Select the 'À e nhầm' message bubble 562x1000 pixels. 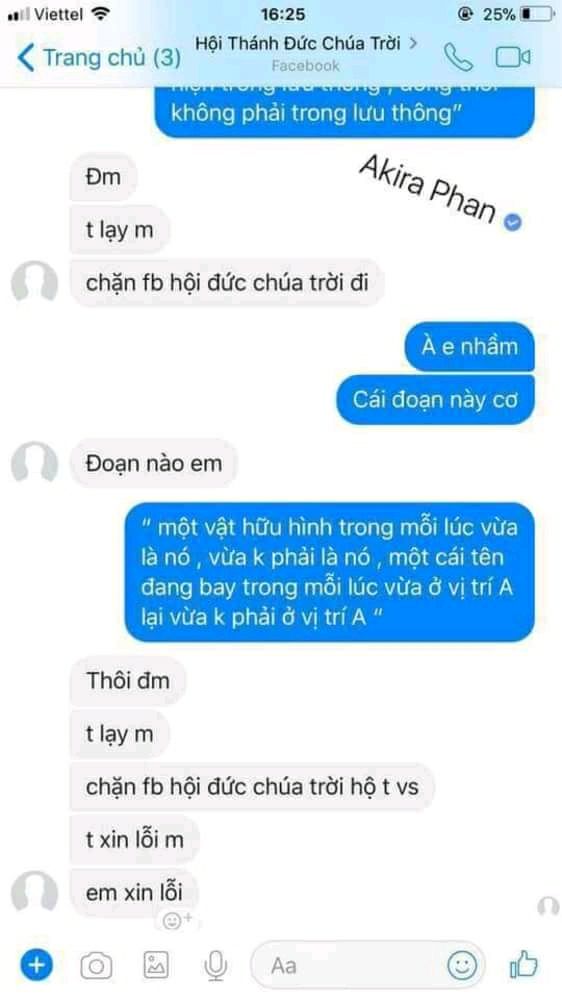point(470,346)
